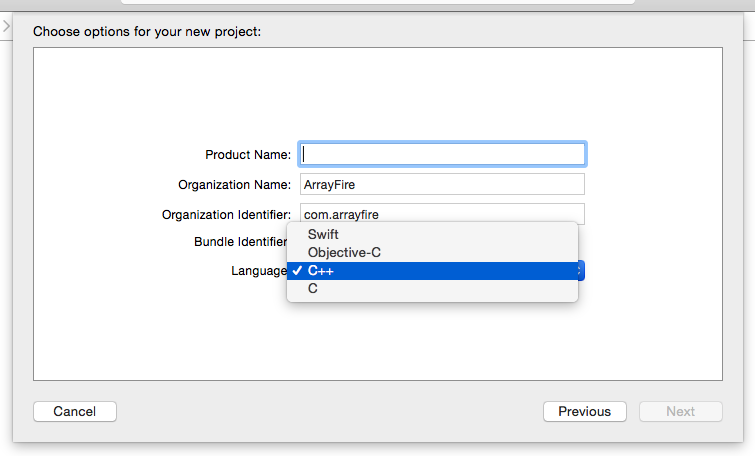The height and width of the screenshot is (456, 755).
Task: Click the Language popup arrows
Action: coord(580,271)
